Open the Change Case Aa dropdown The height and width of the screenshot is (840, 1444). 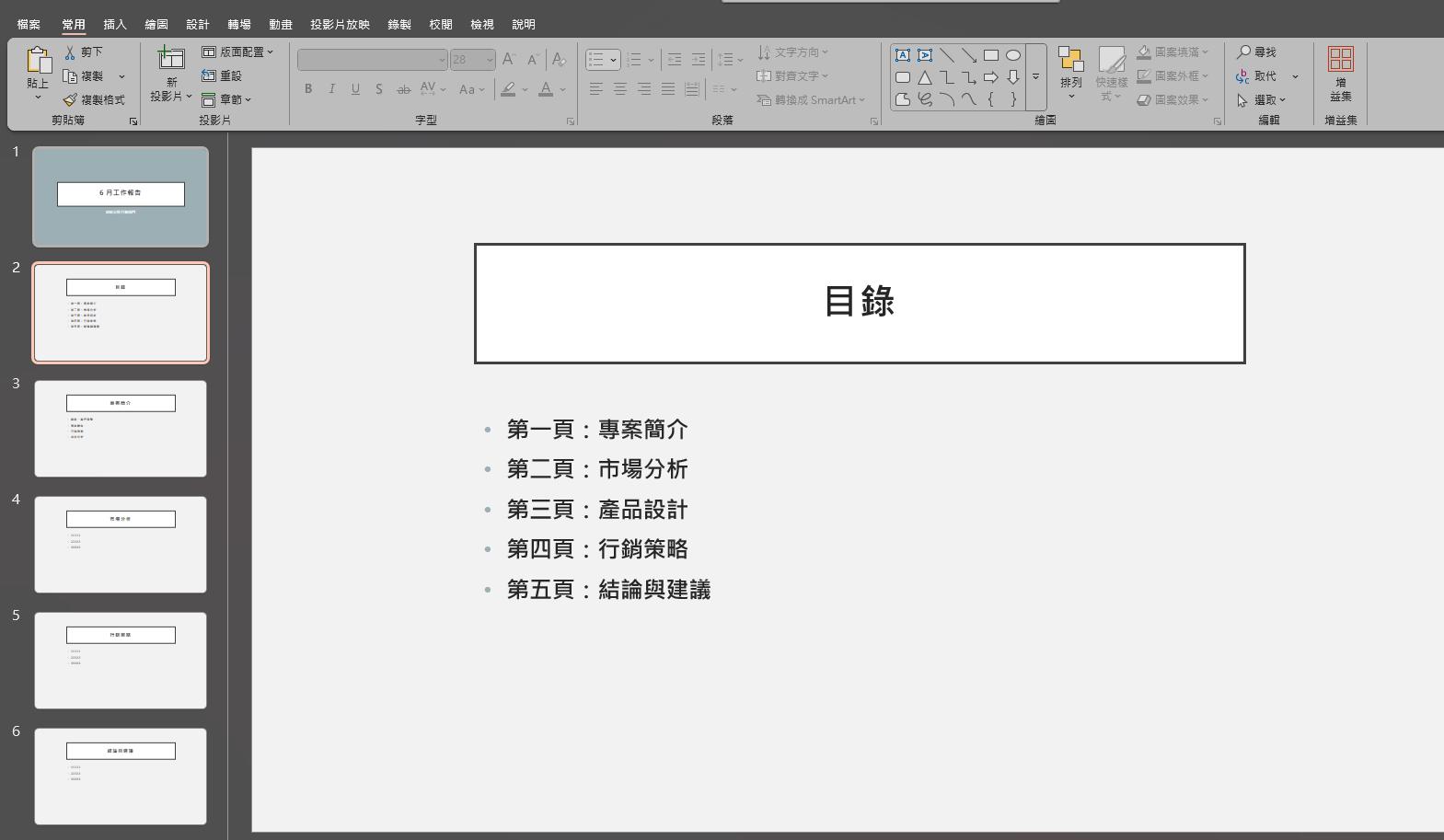tap(471, 89)
